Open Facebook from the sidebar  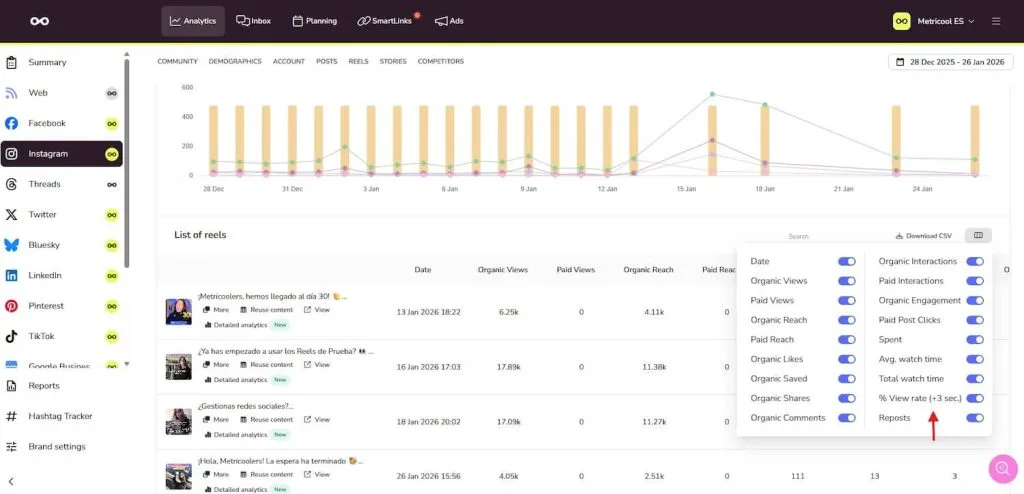click(x=47, y=123)
